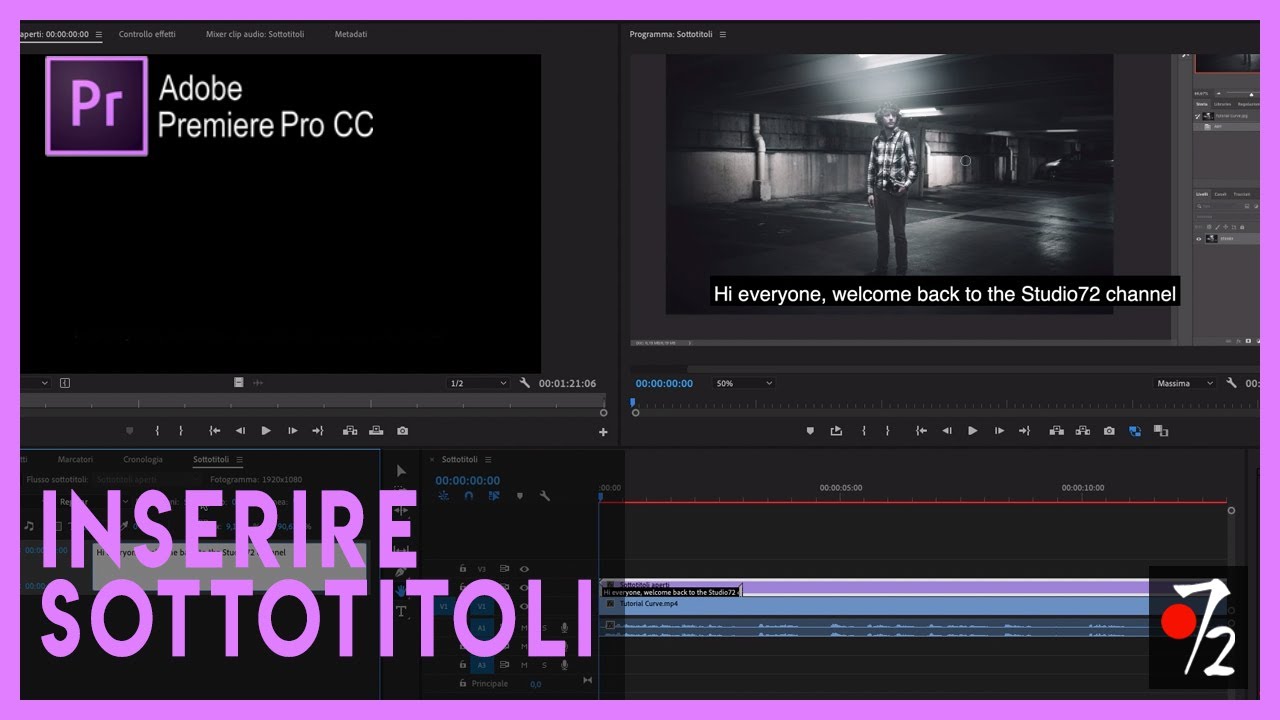Click the button right of blue-highlighted Program monitor button
Image resolution: width=1280 pixels, height=720 pixels.
(x=1161, y=431)
